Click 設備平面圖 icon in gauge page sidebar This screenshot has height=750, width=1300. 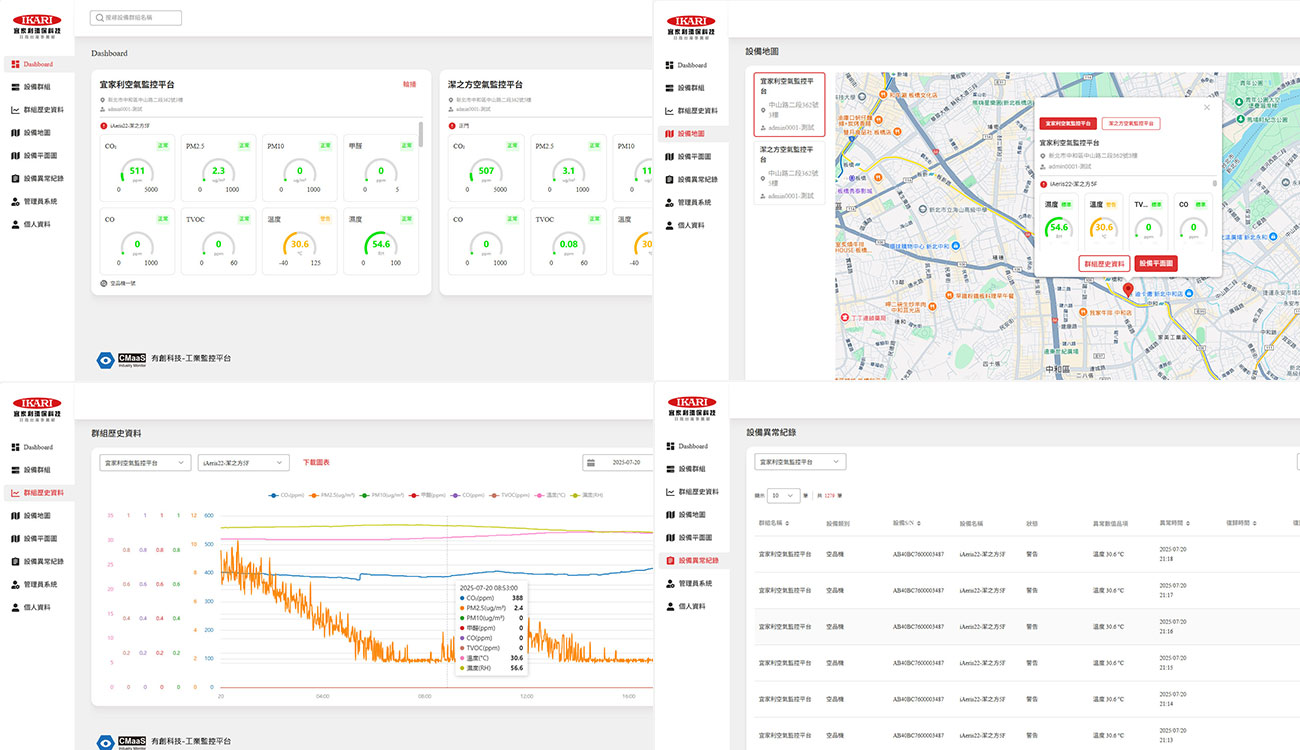(x=15, y=156)
